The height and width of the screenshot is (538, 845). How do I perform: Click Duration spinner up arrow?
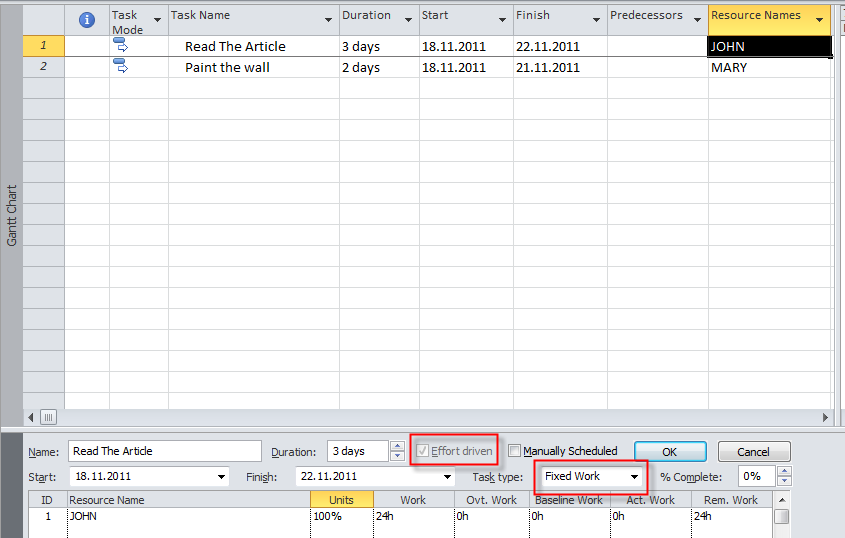tap(397, 447)
